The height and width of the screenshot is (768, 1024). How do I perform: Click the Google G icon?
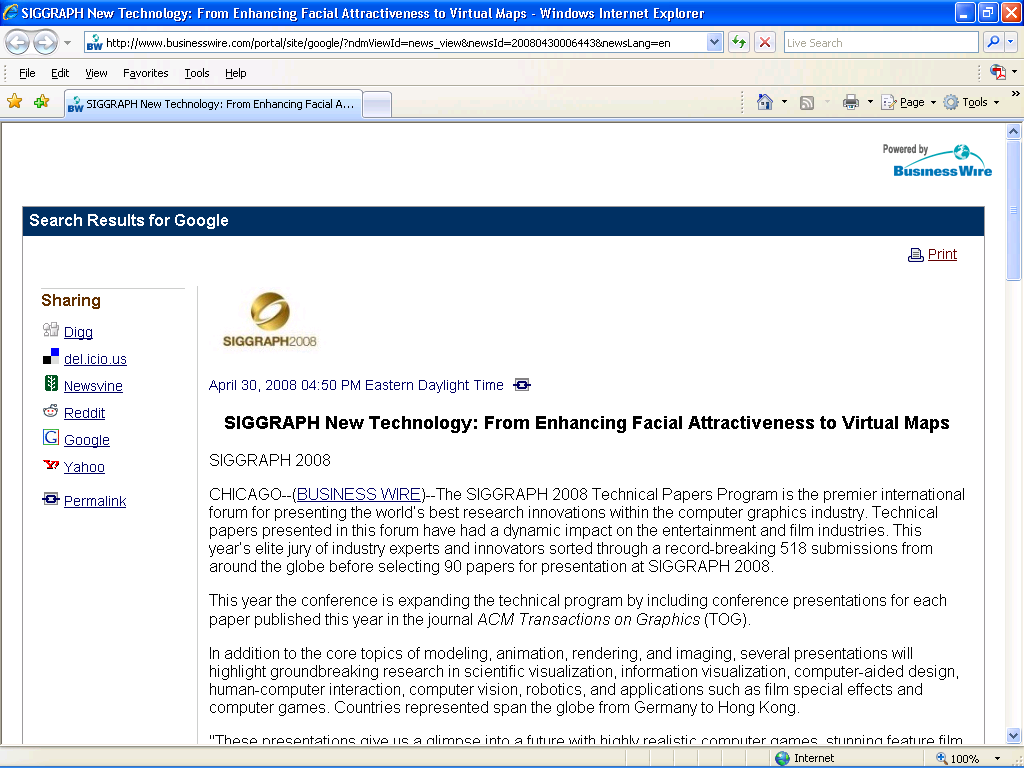click(x=50, y=438)
